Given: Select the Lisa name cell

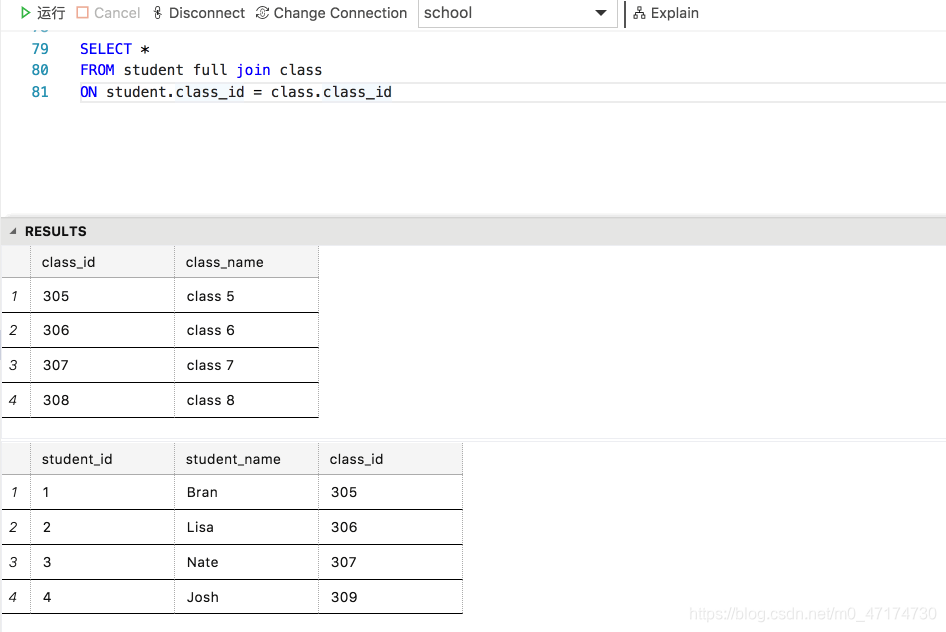Looking at the screenshot, I should (x=246, y=527).
